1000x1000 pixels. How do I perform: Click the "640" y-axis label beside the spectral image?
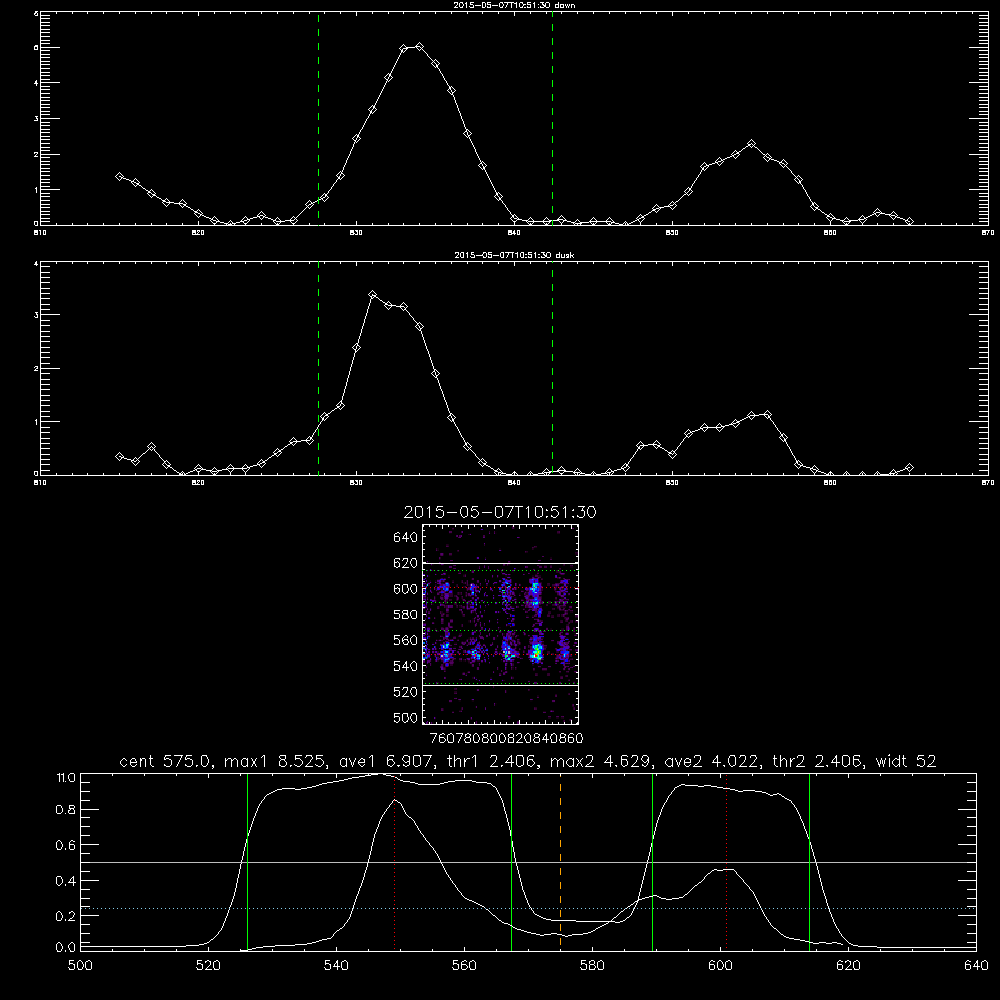(x=406, y=537)
